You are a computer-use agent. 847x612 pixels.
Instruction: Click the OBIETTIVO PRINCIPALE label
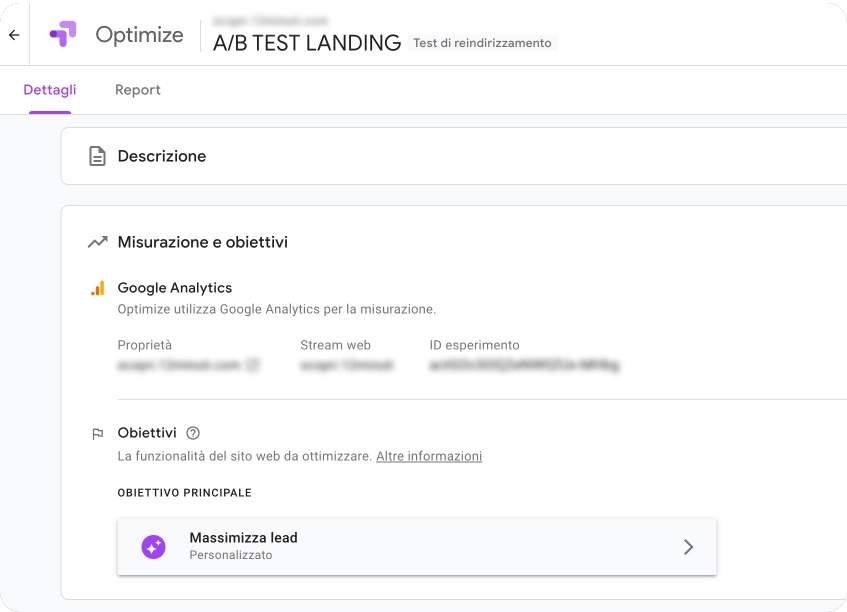click(x=185, y=493)
